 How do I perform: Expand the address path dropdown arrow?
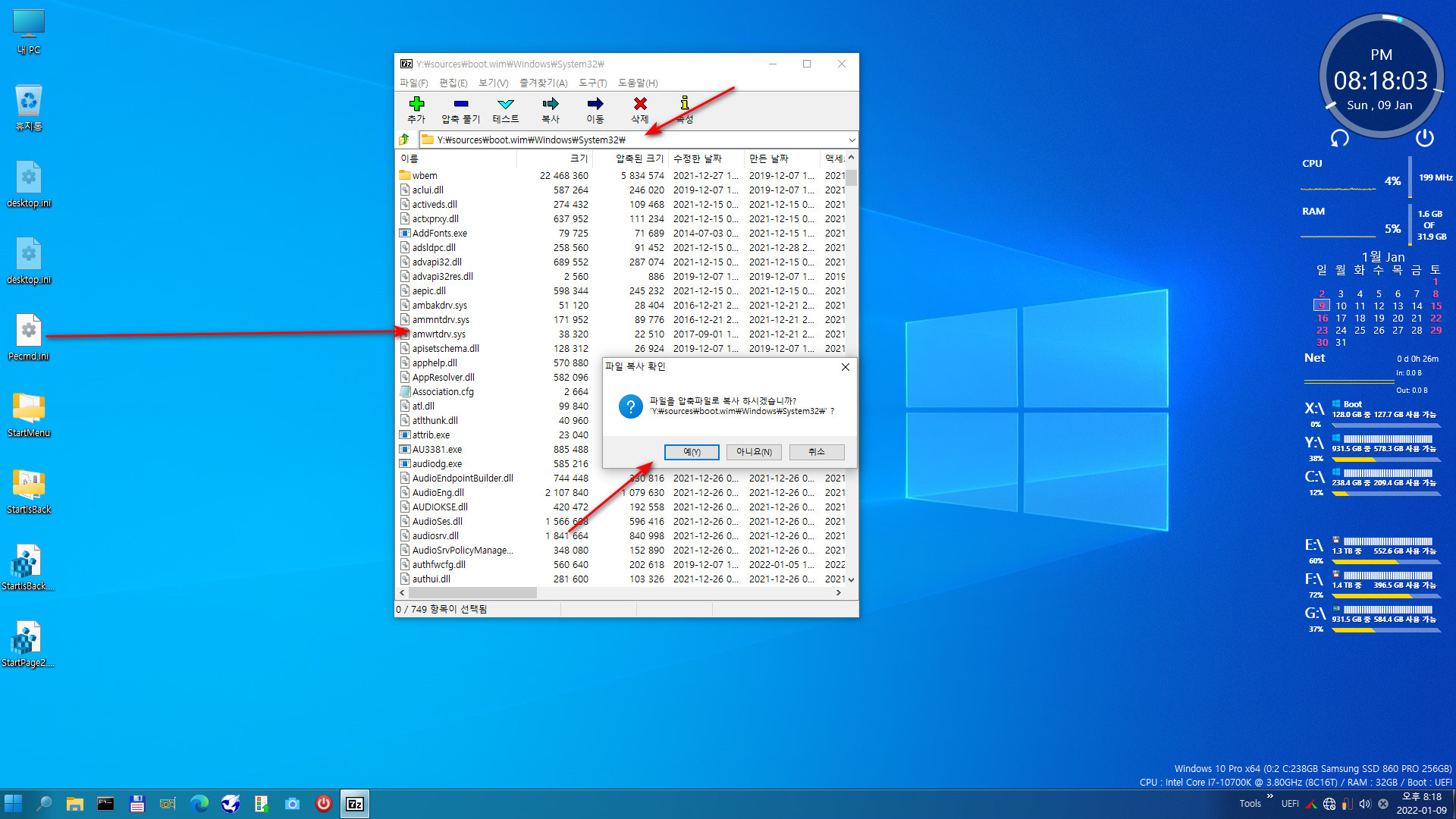852,140
